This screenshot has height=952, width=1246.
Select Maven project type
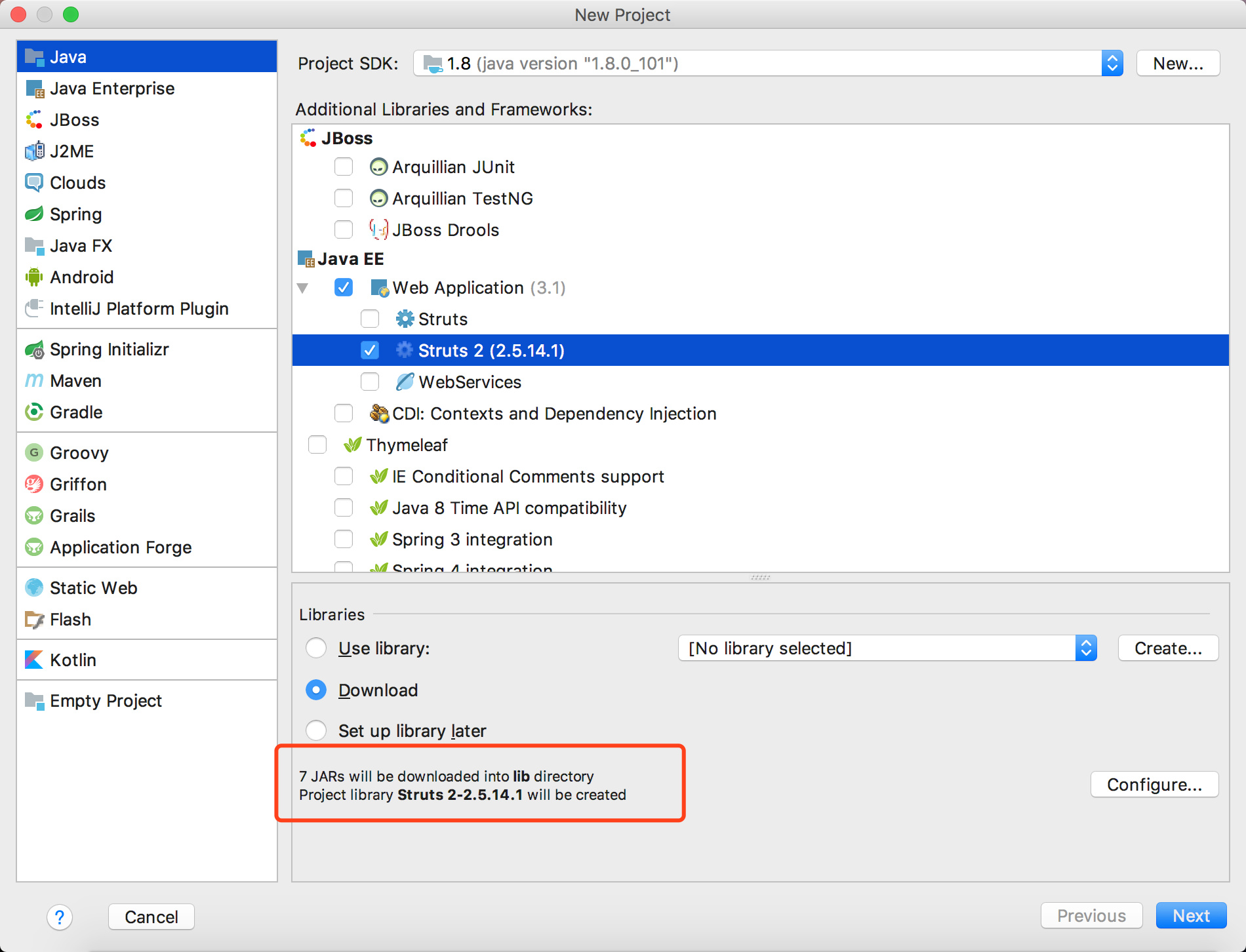coord(147,381)
